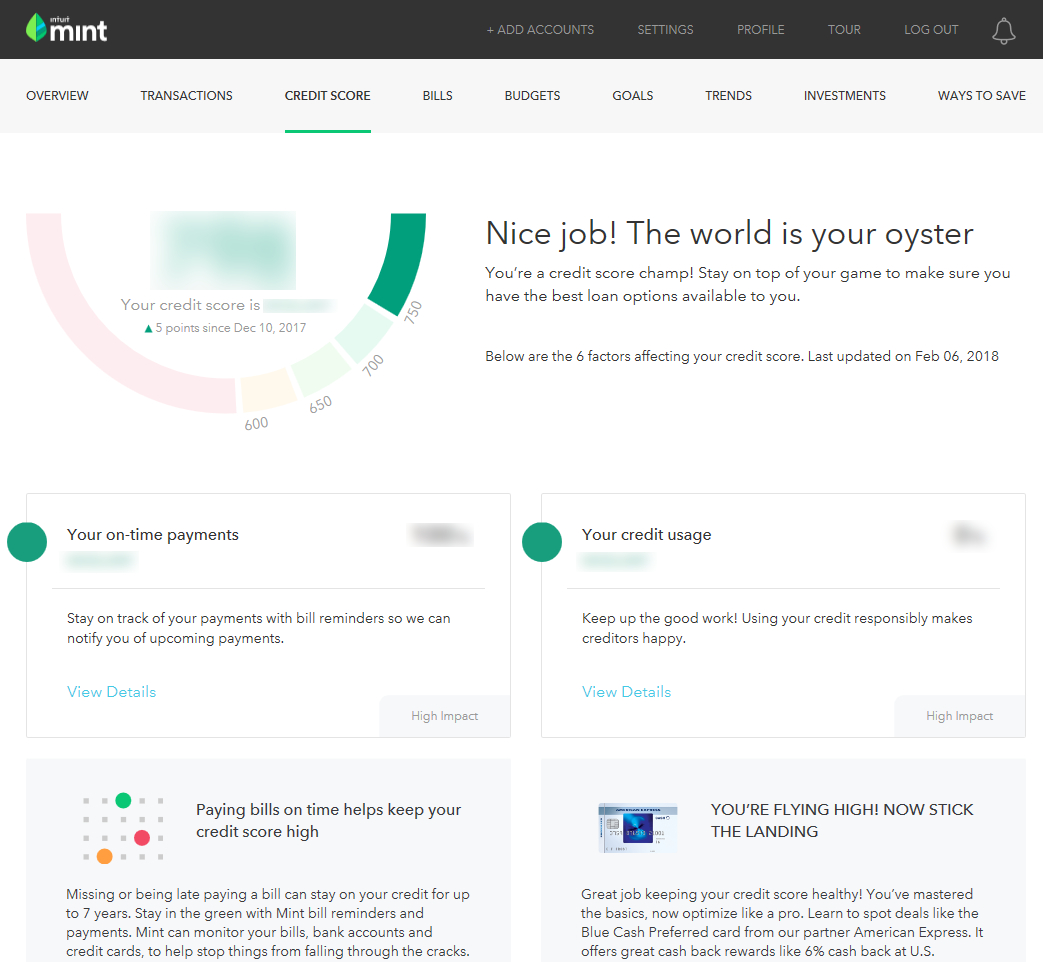Image resolution: width=1043 pixels, height=962 pixels.
Task: Click '5 points since Dec 10, 2017'
Action: point(231,328)
